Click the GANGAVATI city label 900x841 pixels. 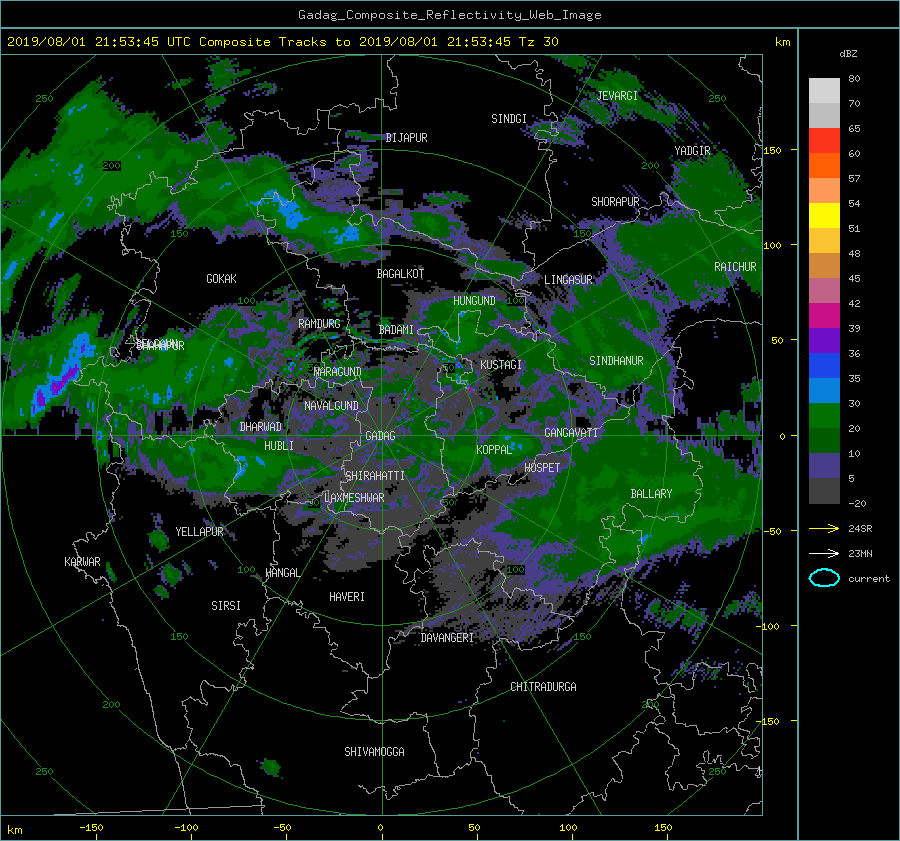[x=571, y=433]
